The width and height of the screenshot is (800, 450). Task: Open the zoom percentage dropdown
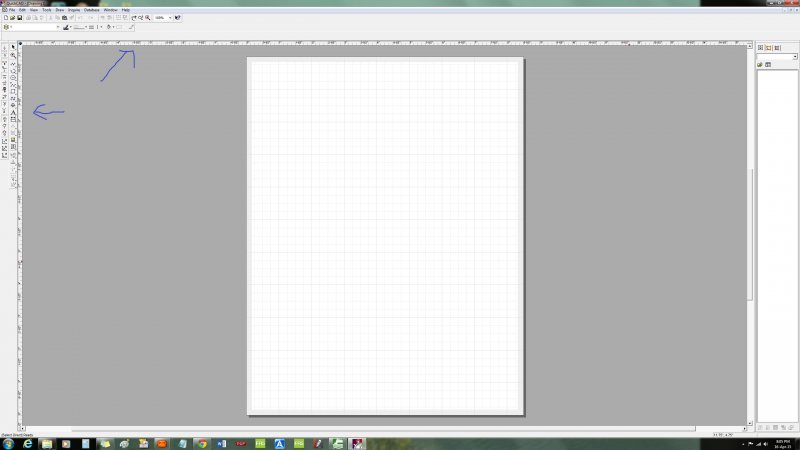click(170, 18)
